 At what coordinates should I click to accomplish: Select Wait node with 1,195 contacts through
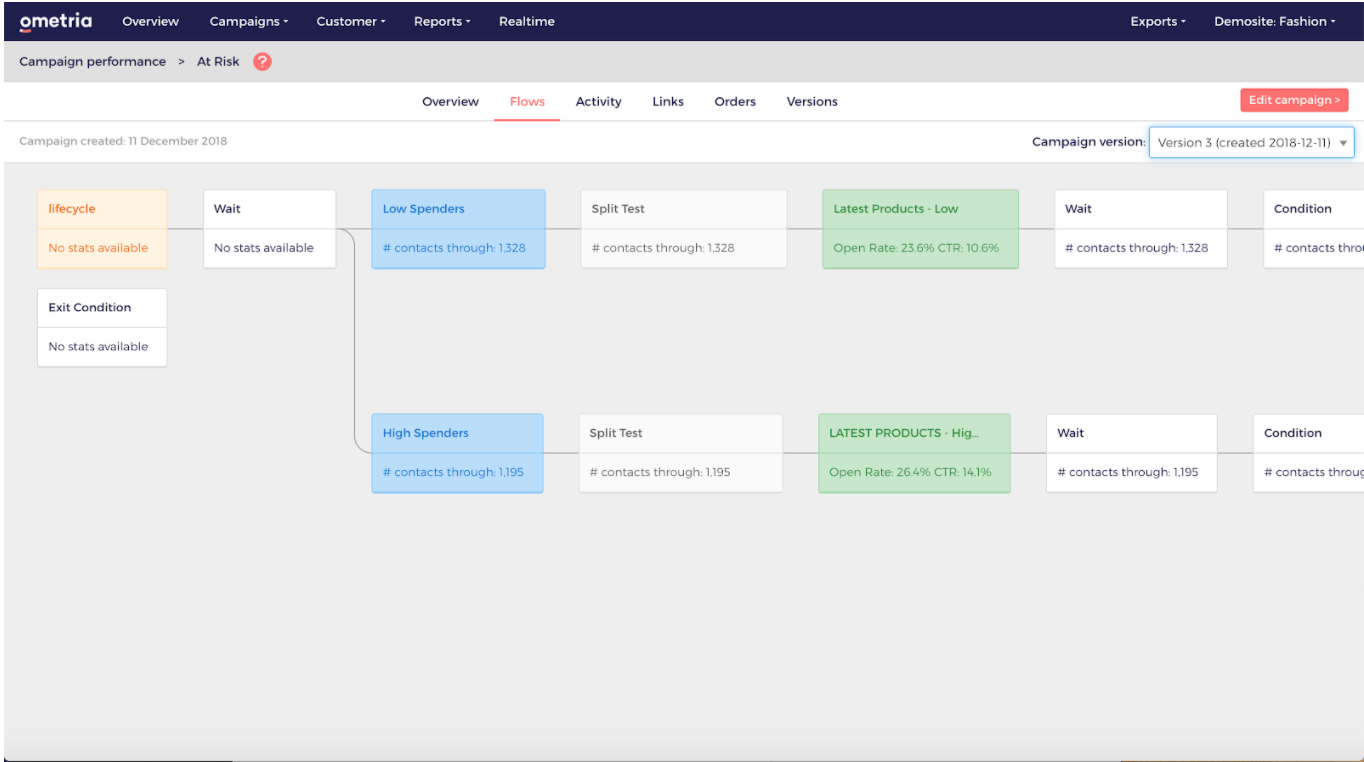point(1132,453)
